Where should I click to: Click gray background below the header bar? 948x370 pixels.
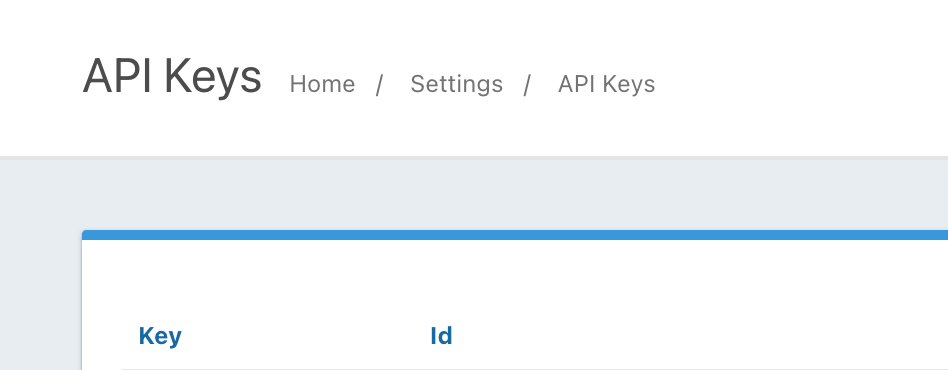coord(474,193)
